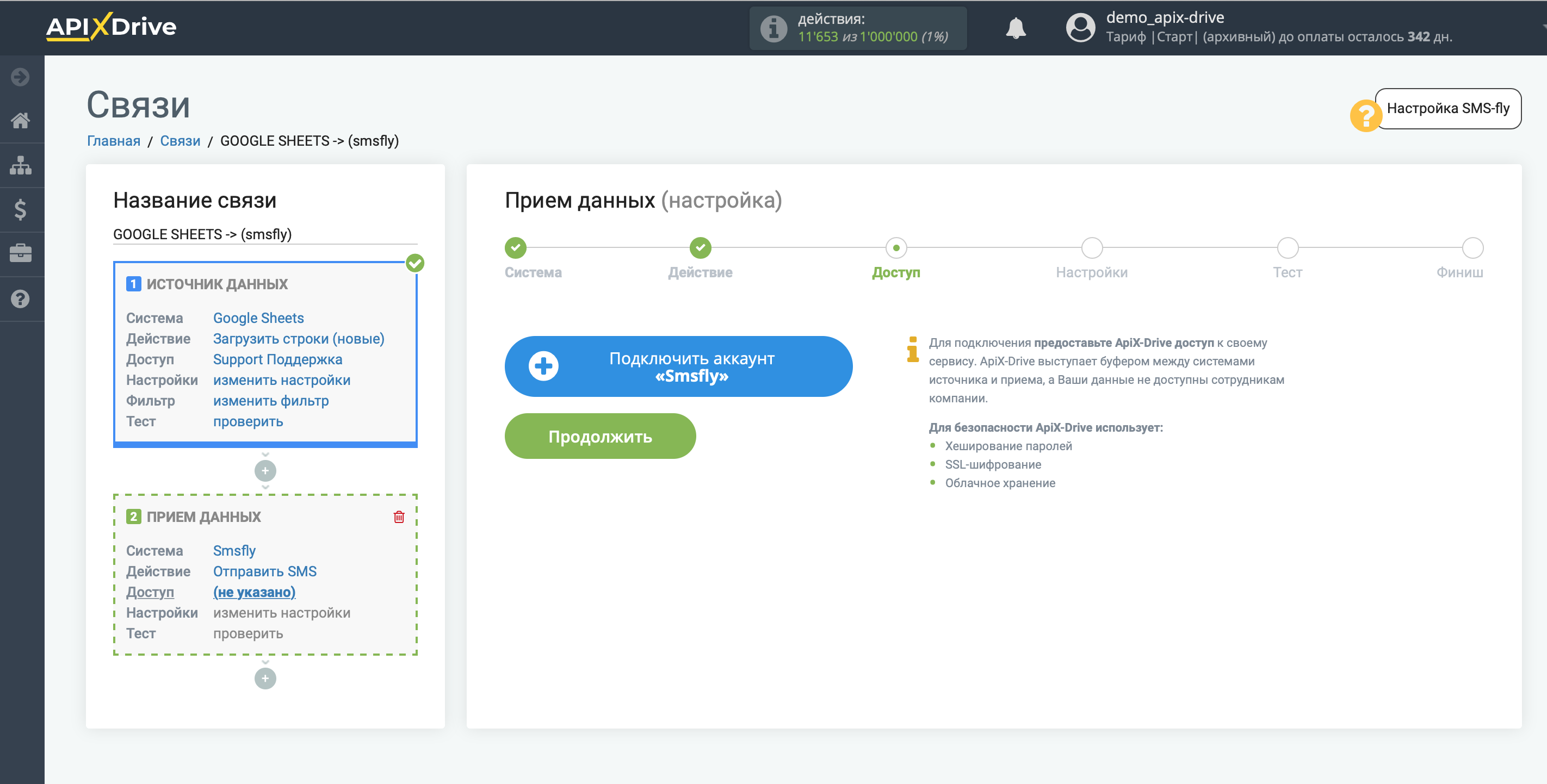
Task: Go to 'Главная' breadcrumb link
Action: tap(114, 140)
